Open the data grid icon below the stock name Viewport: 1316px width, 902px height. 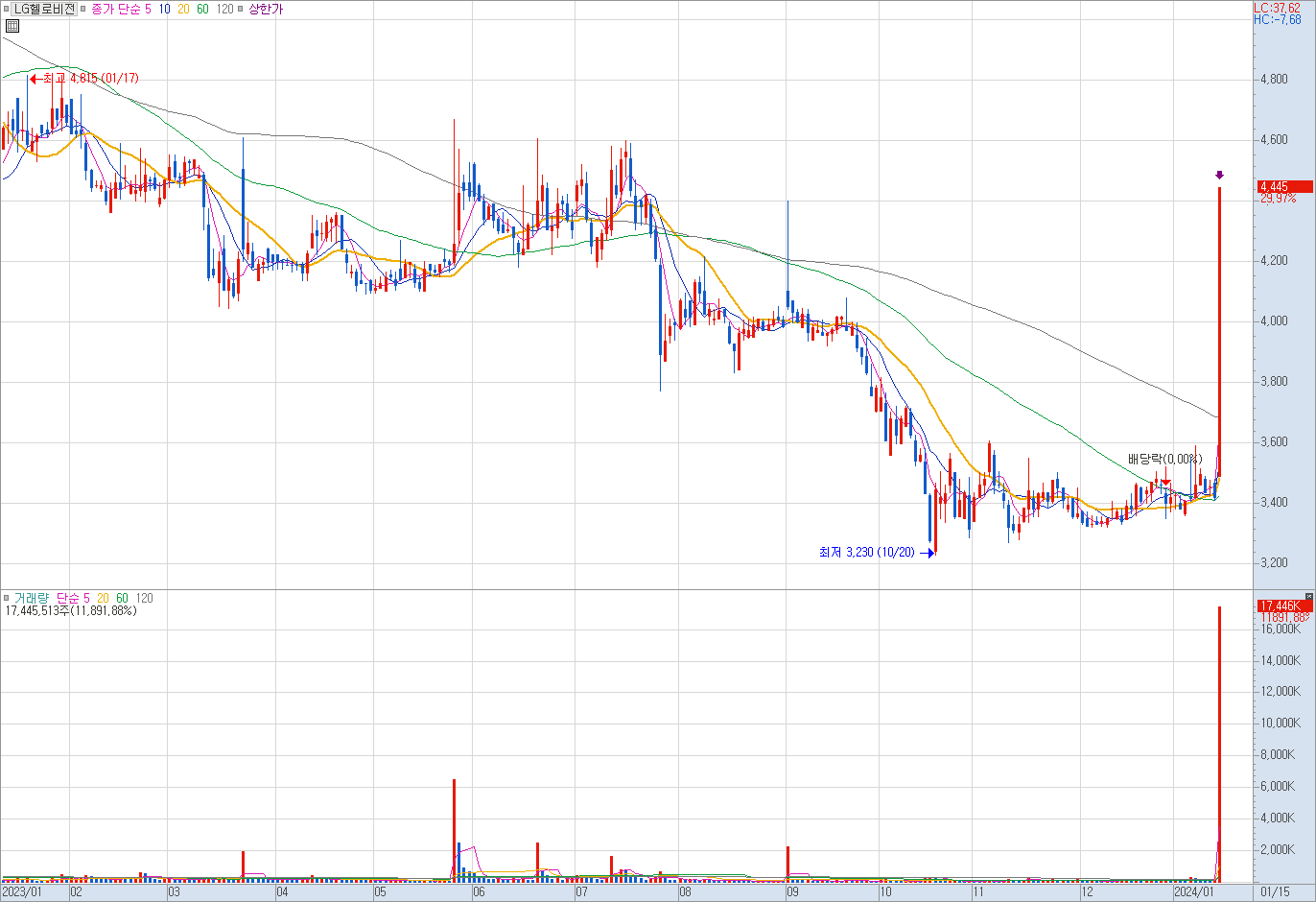click(12, 26)
